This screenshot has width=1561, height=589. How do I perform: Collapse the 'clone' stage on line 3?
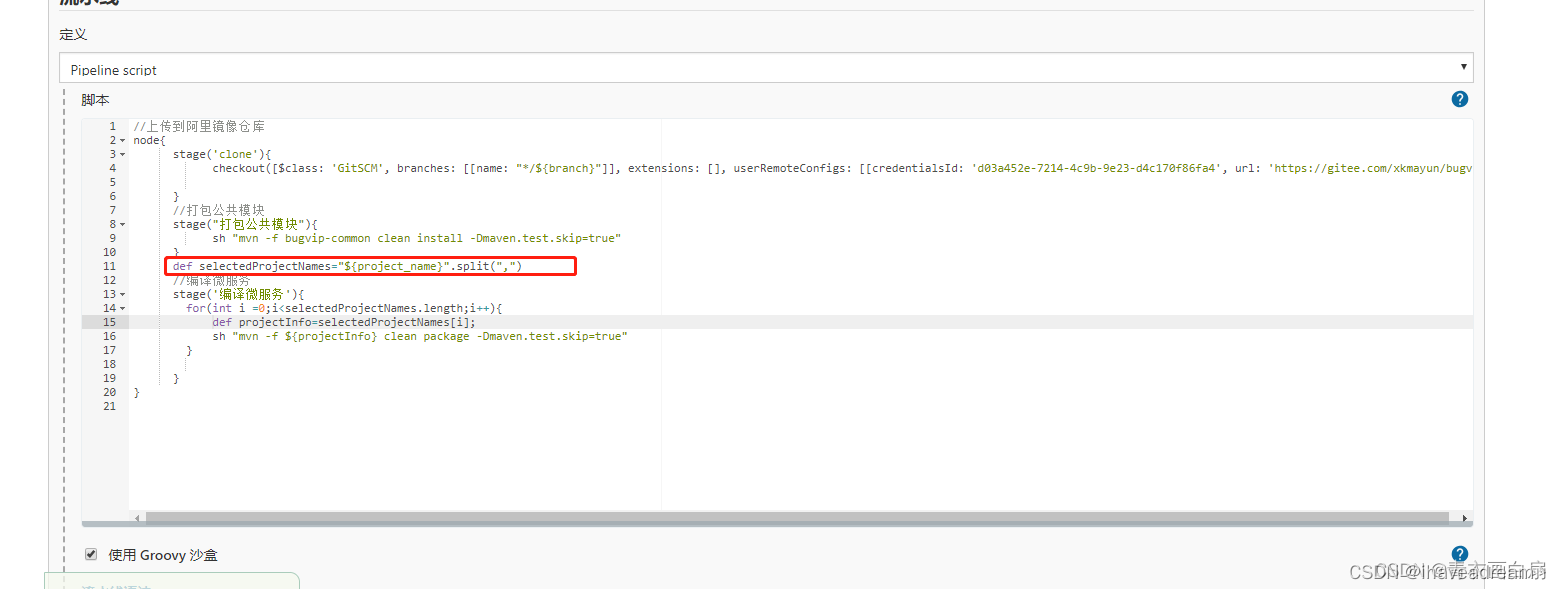tap(120, 154)
